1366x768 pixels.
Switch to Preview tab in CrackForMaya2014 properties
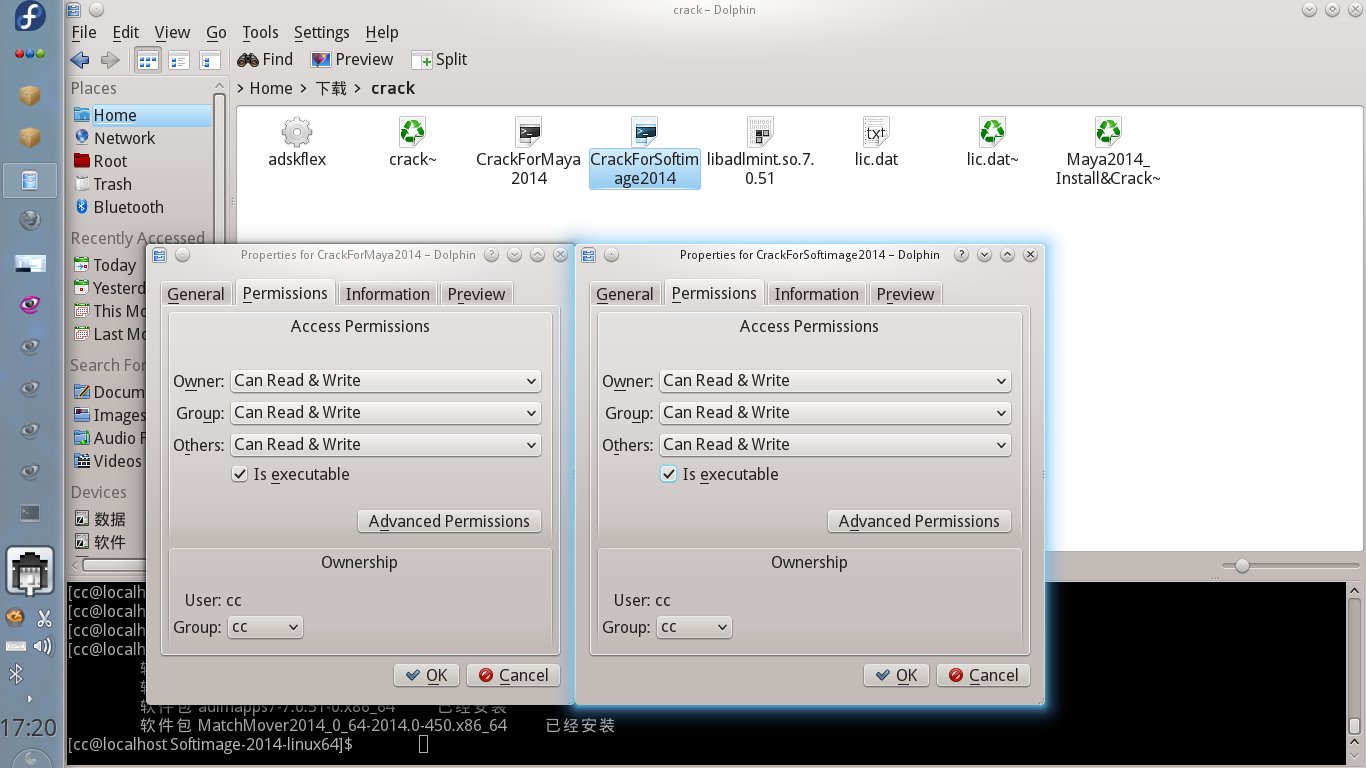coord(476,294)
